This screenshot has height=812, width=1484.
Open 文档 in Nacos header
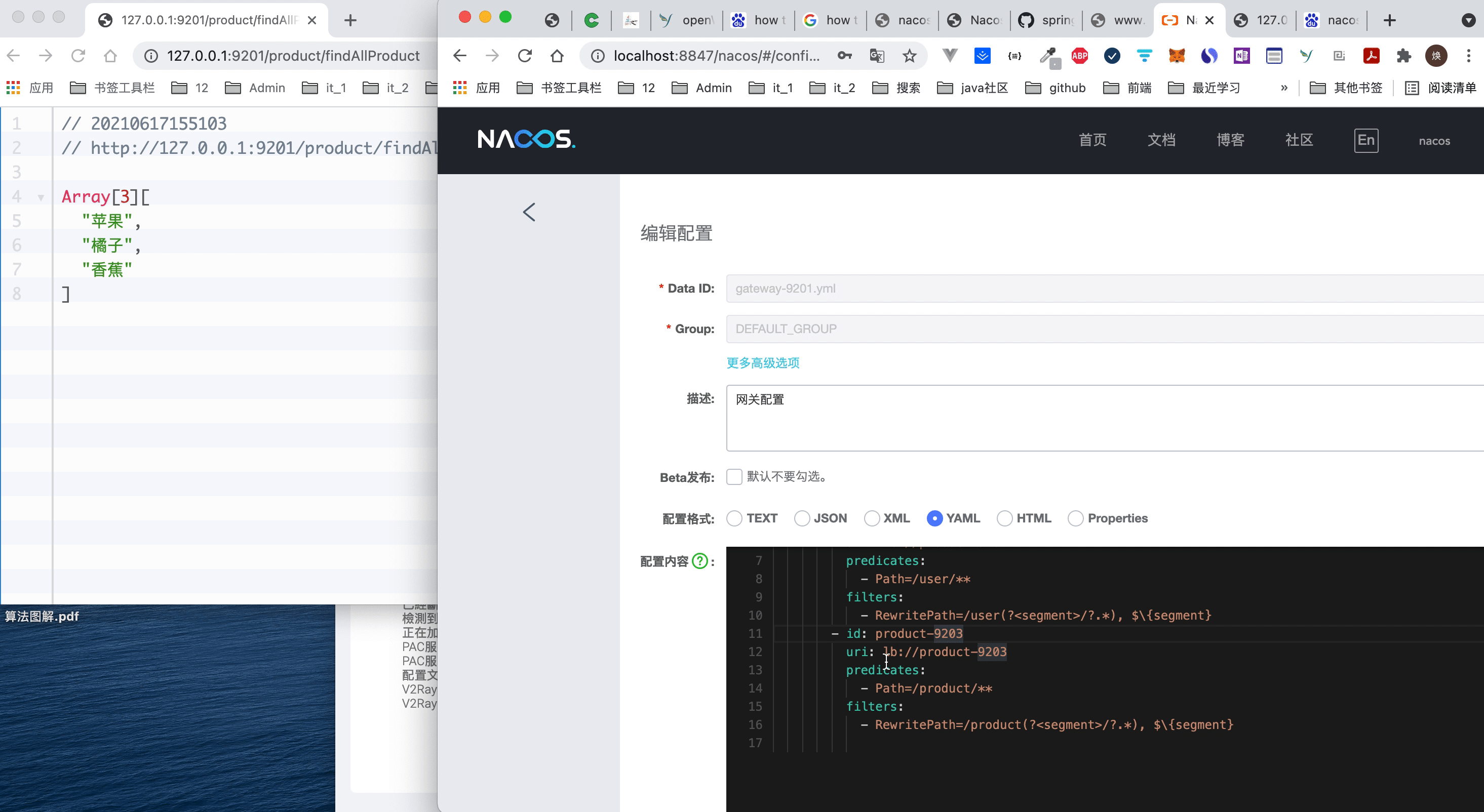[1161, 140]
